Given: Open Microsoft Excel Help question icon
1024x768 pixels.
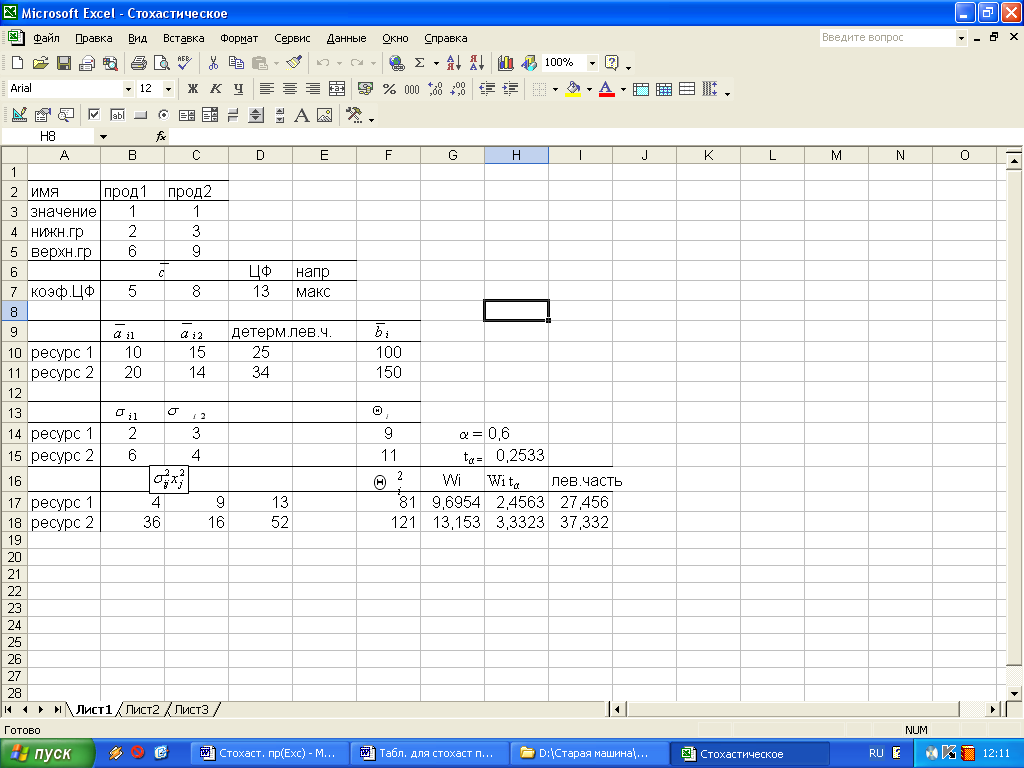Looking at the screenshot, I should [612, 63].
